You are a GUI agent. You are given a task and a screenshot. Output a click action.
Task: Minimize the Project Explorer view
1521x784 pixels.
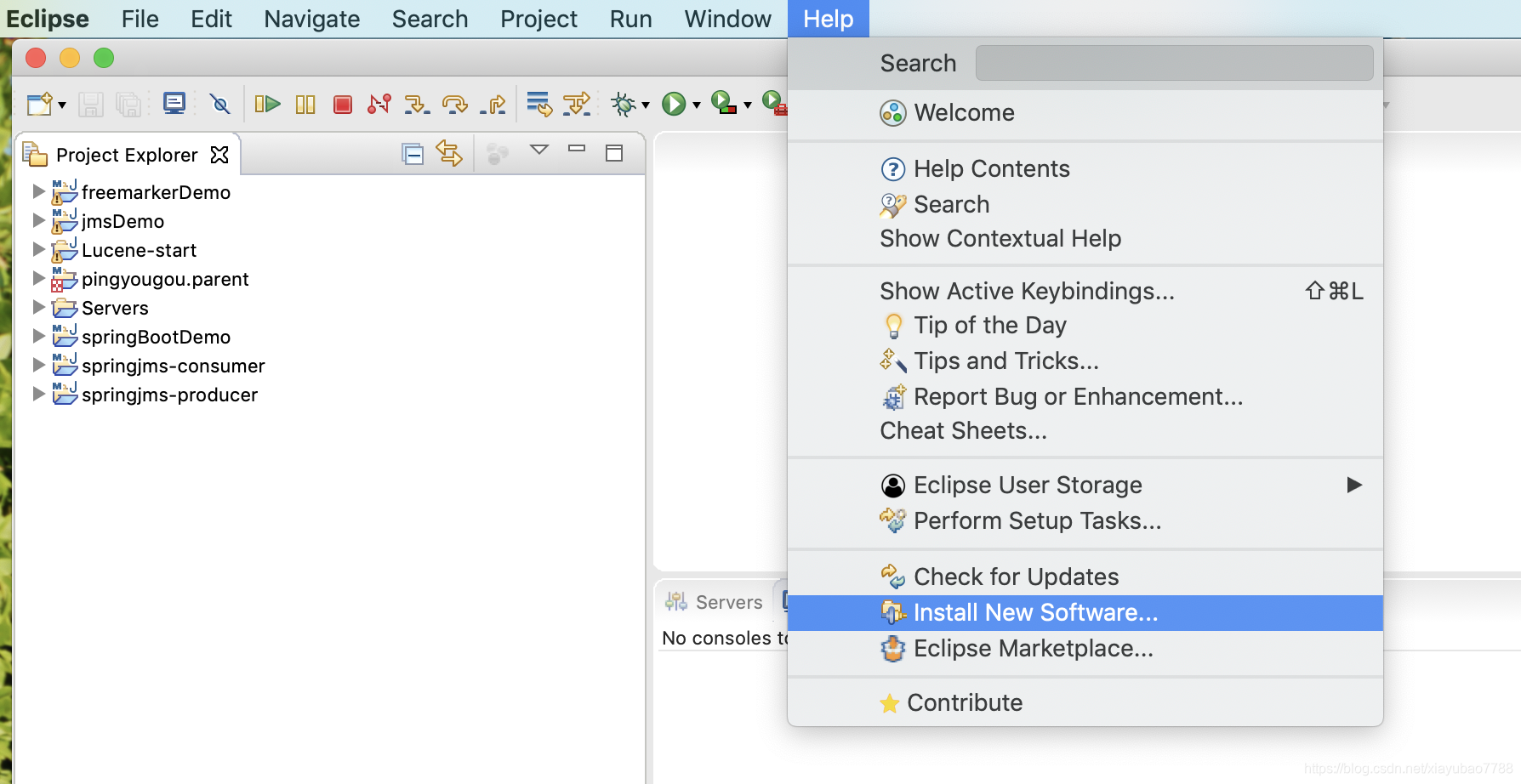[577, 149]
